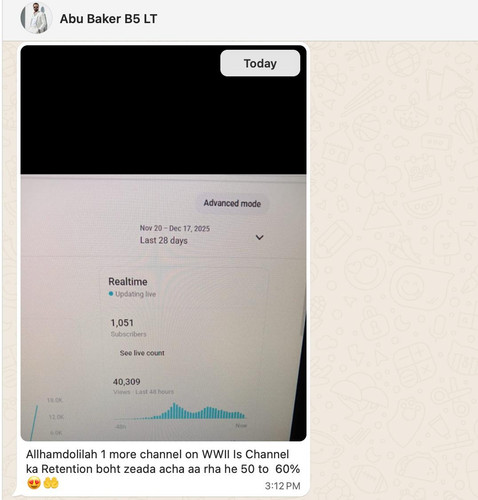
Task: Click the Nov 20 – Dec 17, 2025 range
Action: click(175, 228)
